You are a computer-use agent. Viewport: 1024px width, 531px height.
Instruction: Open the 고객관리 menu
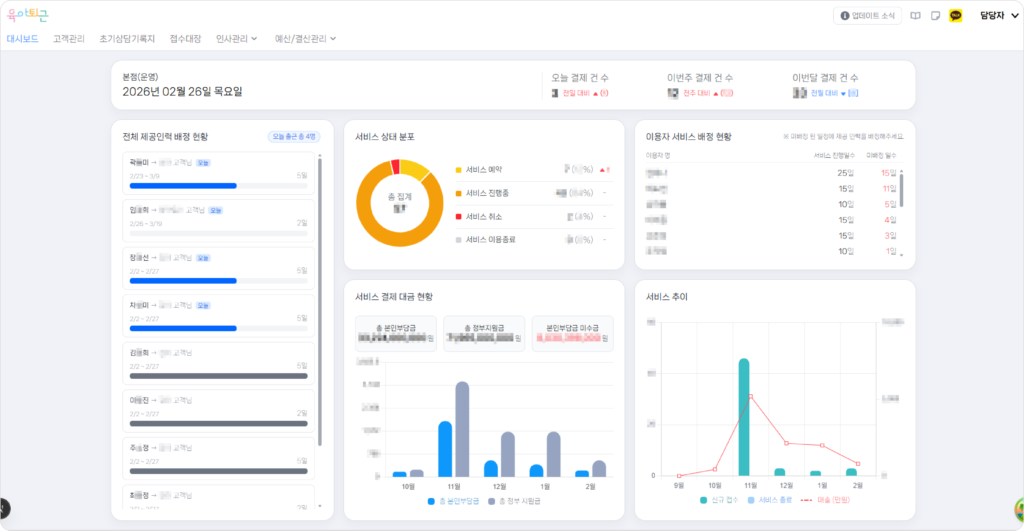69,39
